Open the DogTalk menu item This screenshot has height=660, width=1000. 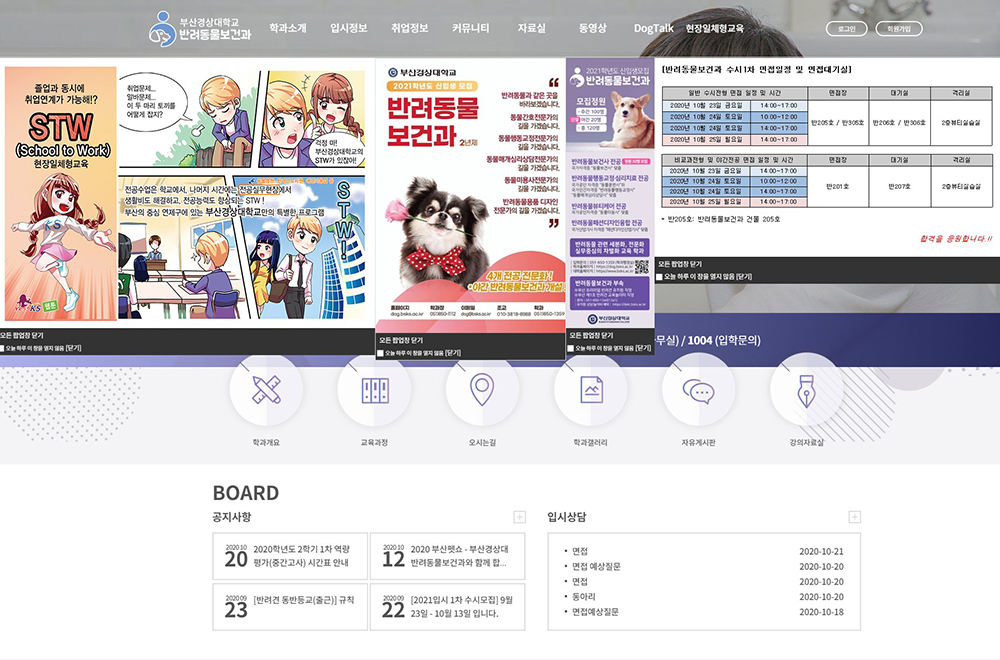(654, 28)
